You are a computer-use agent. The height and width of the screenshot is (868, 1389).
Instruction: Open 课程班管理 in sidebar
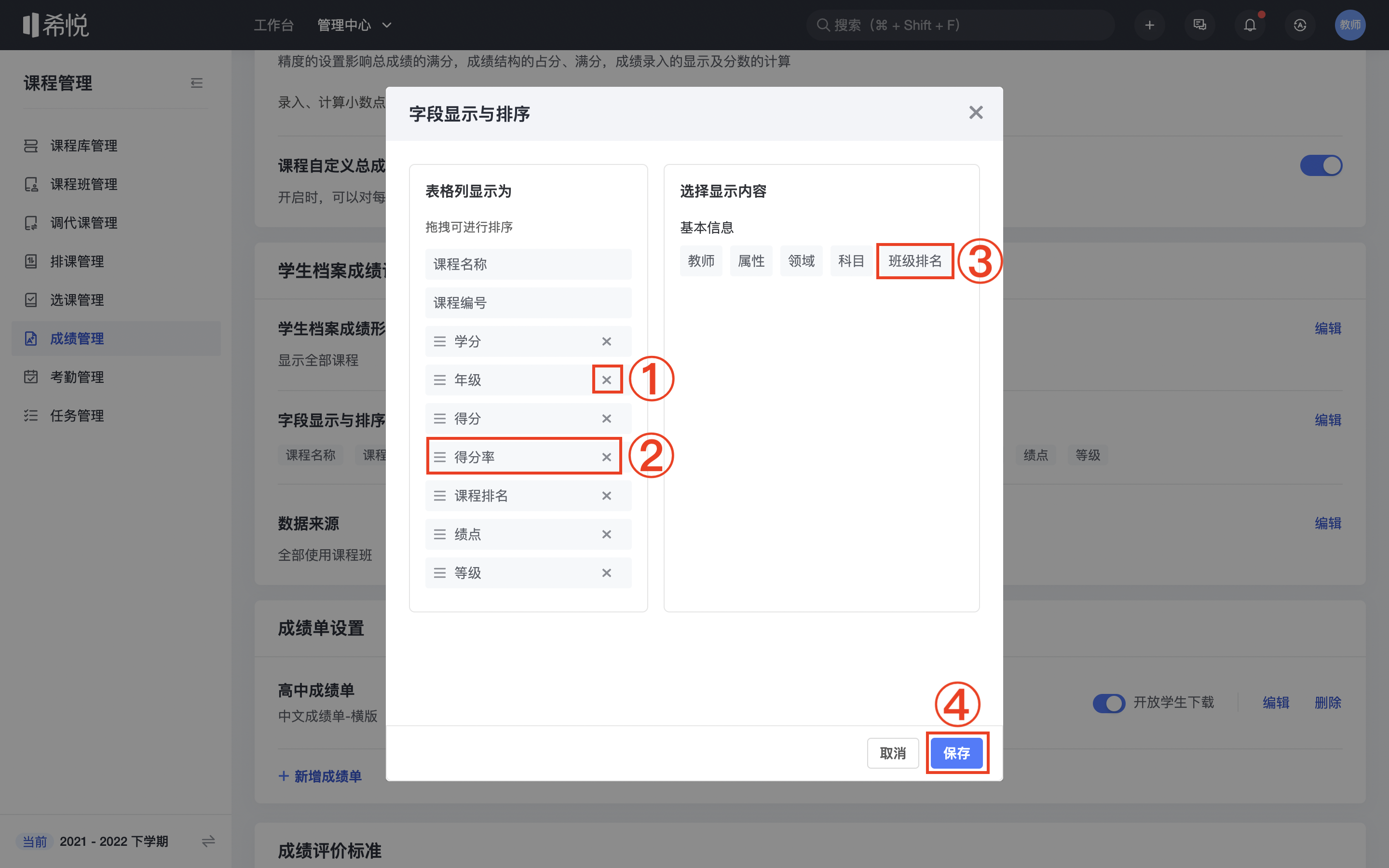[x=116, y=184]
